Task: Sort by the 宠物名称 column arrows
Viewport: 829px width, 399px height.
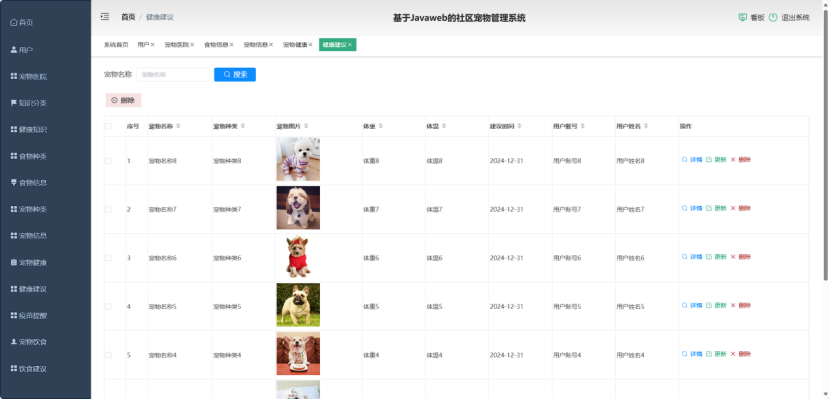Action: (x=178, y=126)
